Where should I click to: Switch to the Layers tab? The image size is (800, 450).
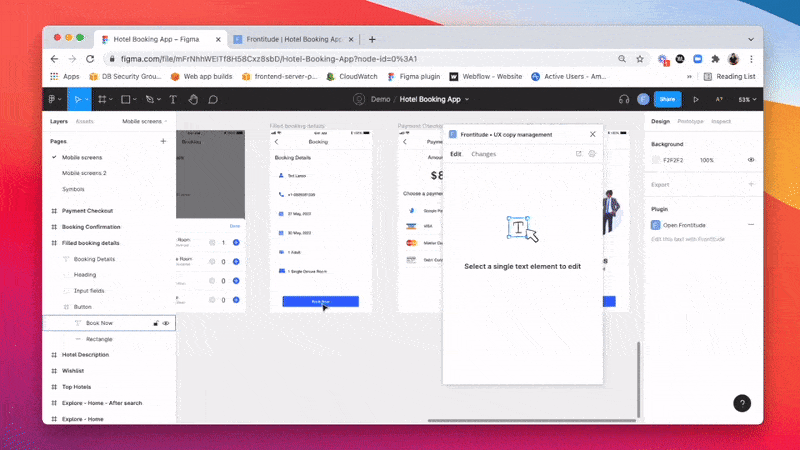pyautogui.click(x=59, y=121)
